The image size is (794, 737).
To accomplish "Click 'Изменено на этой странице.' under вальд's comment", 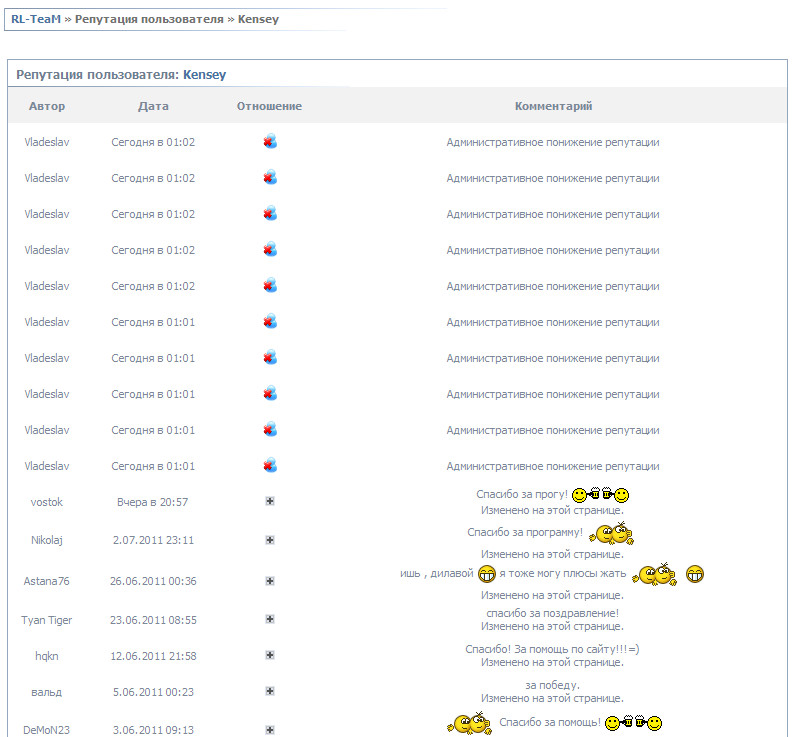I will (x=552, y=698).
